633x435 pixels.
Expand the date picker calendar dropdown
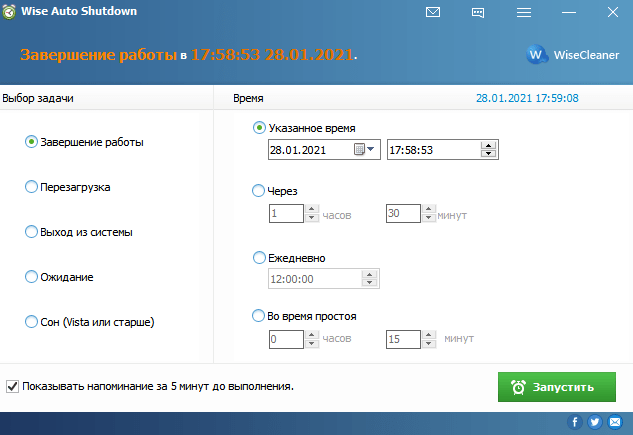365,149
